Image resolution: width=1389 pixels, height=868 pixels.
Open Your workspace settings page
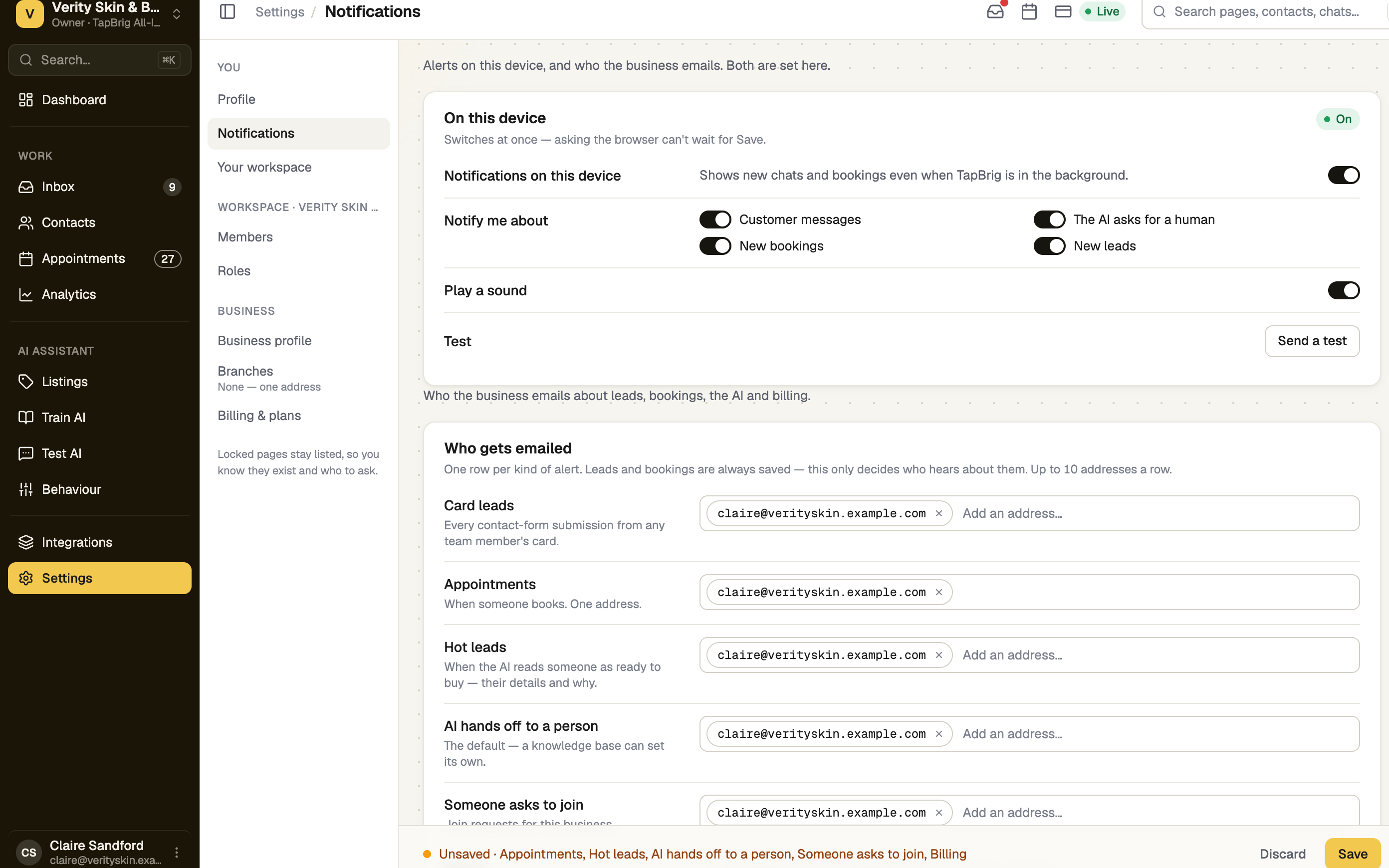tap(298, 167)
